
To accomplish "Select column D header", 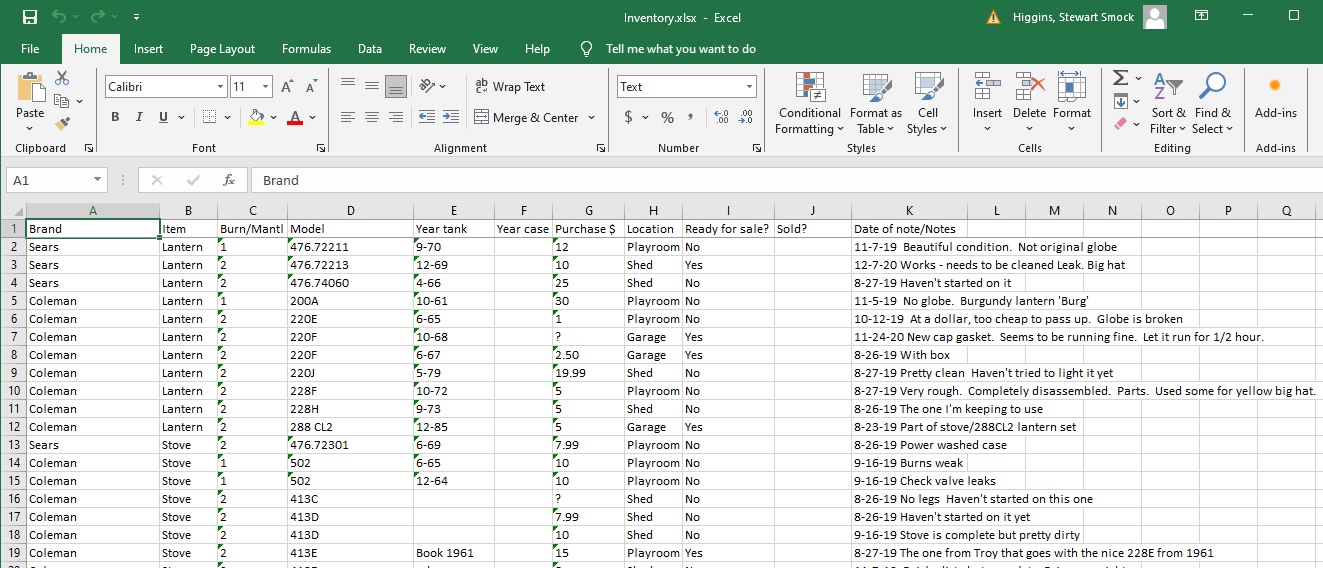I will (350, 210).
